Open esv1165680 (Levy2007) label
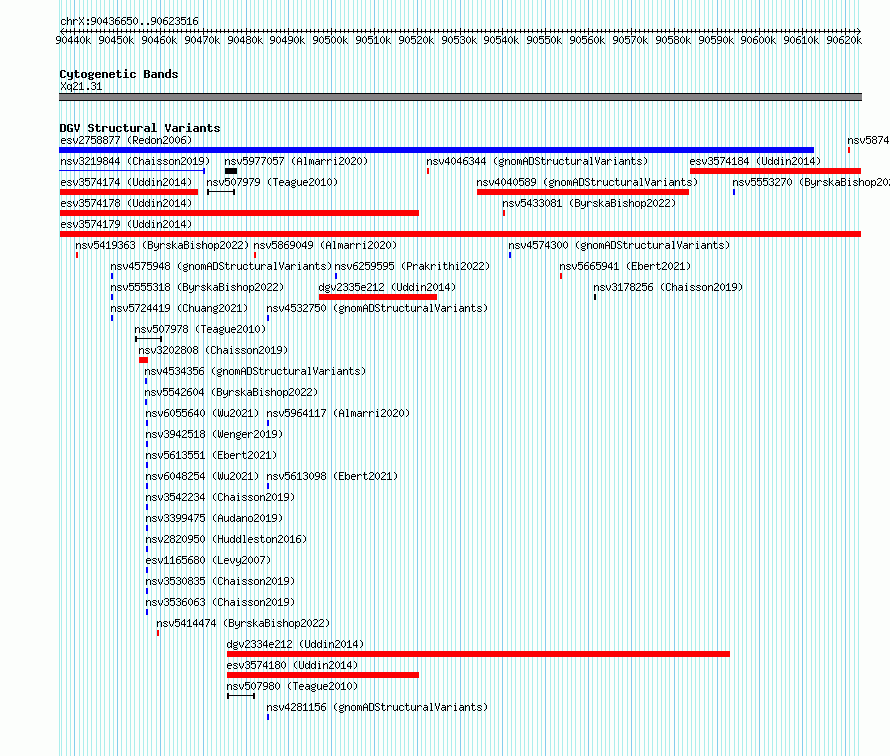Viewport: 890px width, 756px height. tap(208, 560)
